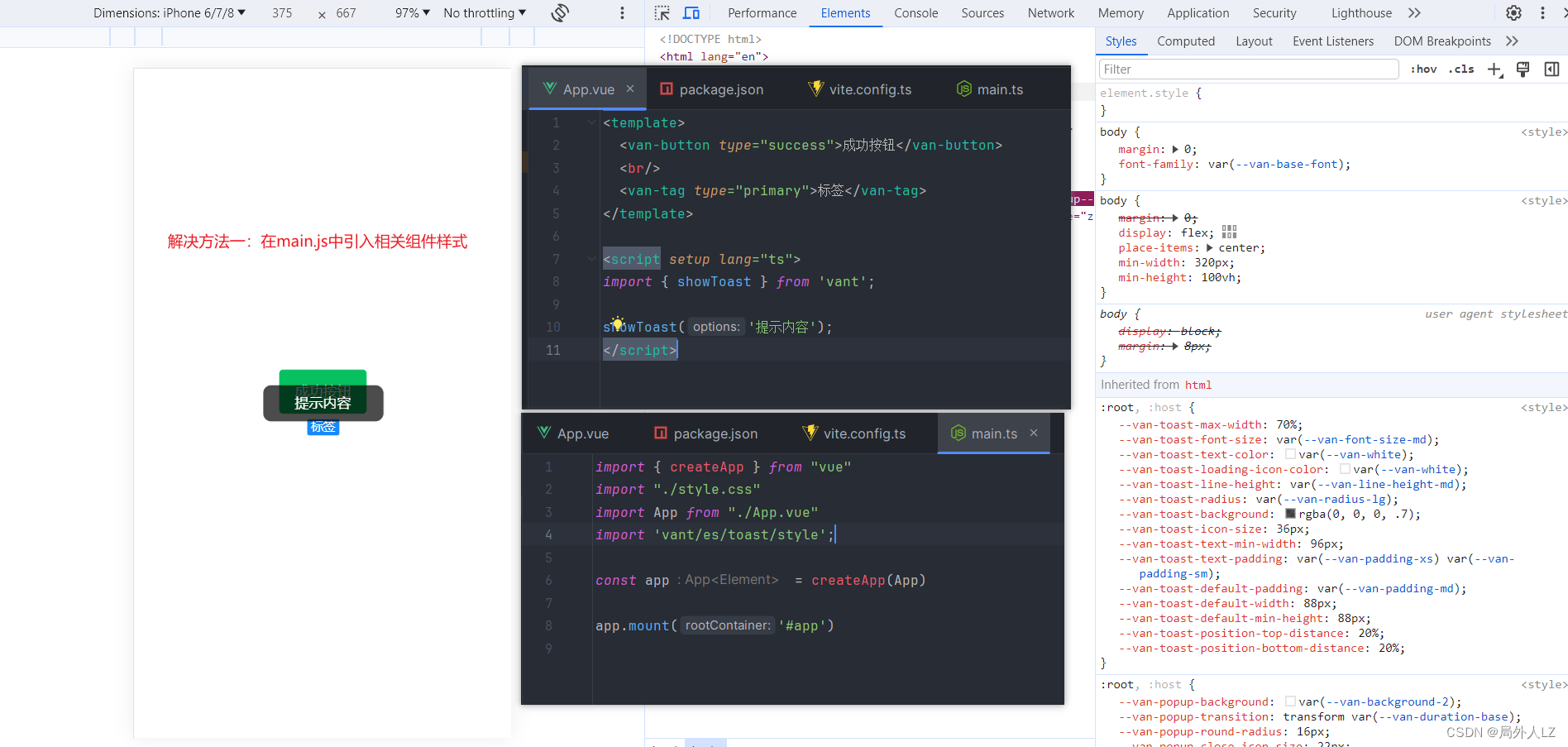Toggle the device toolbar icon
Screen dimensions: 1568x747
tap(691, 13)
